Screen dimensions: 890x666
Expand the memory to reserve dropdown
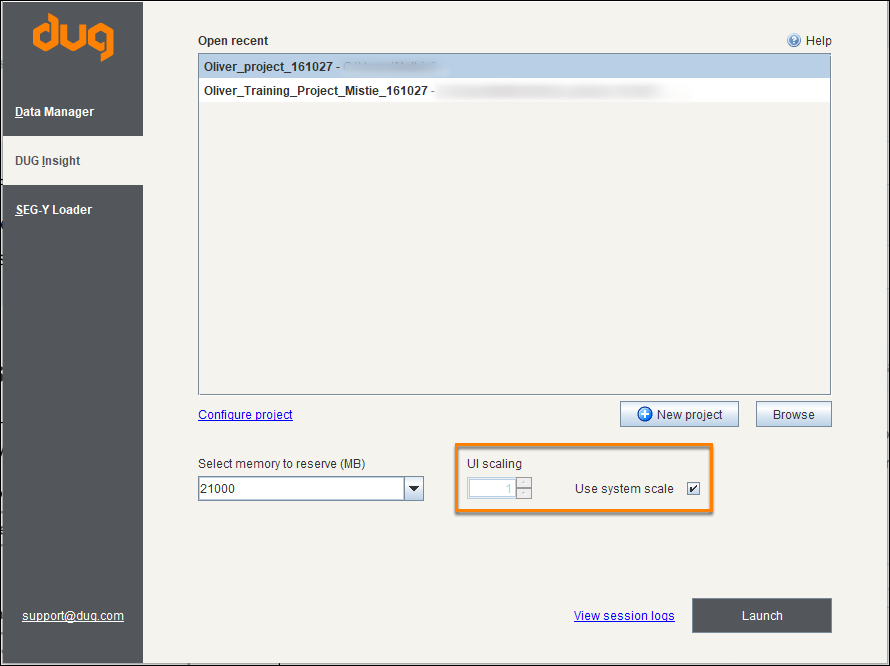414,488
